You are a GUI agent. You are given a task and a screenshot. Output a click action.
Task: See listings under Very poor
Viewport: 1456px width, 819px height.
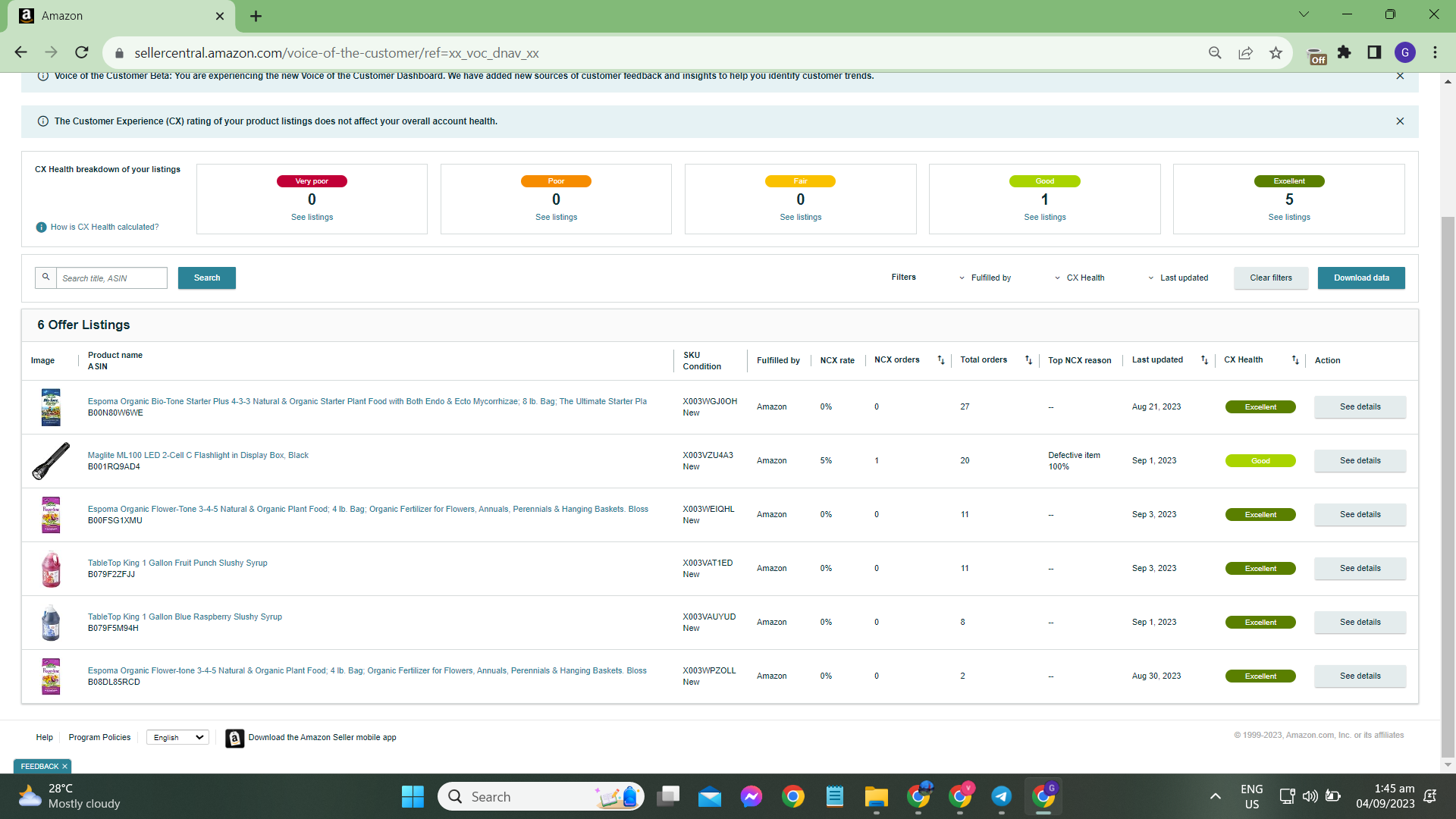[x=312, y=218]
